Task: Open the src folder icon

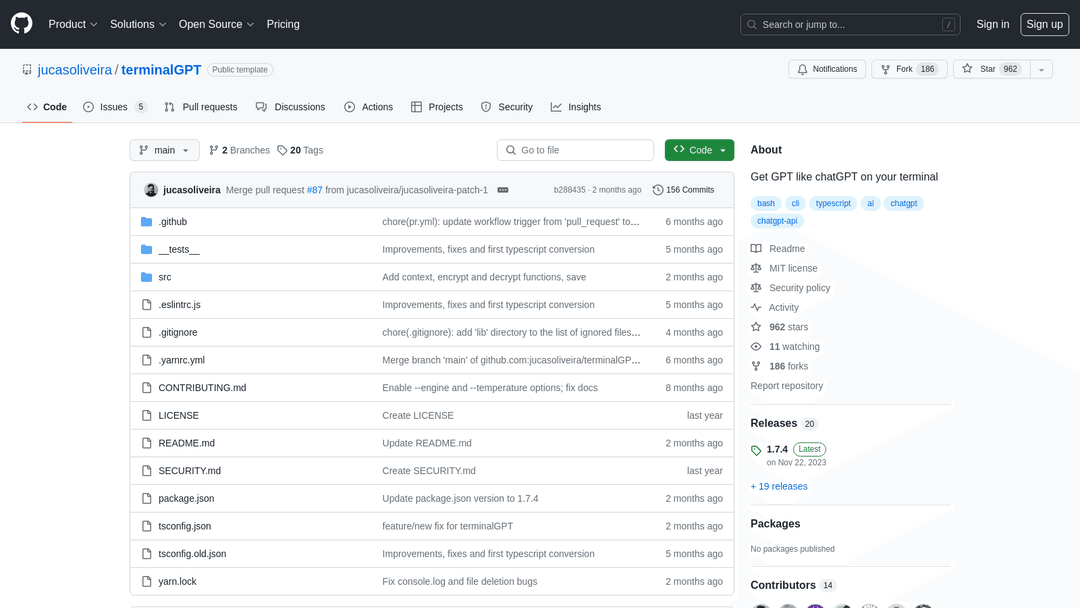Action: click(146, 277)
